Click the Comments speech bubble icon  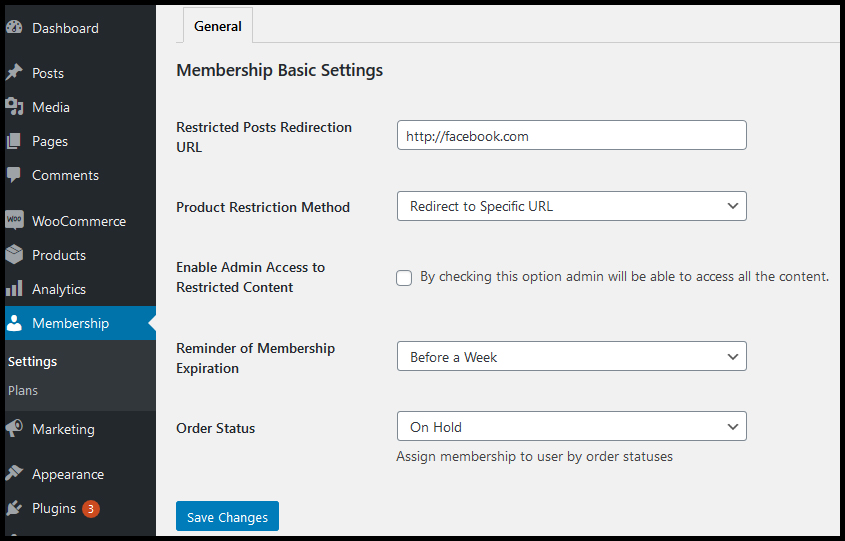15,175
